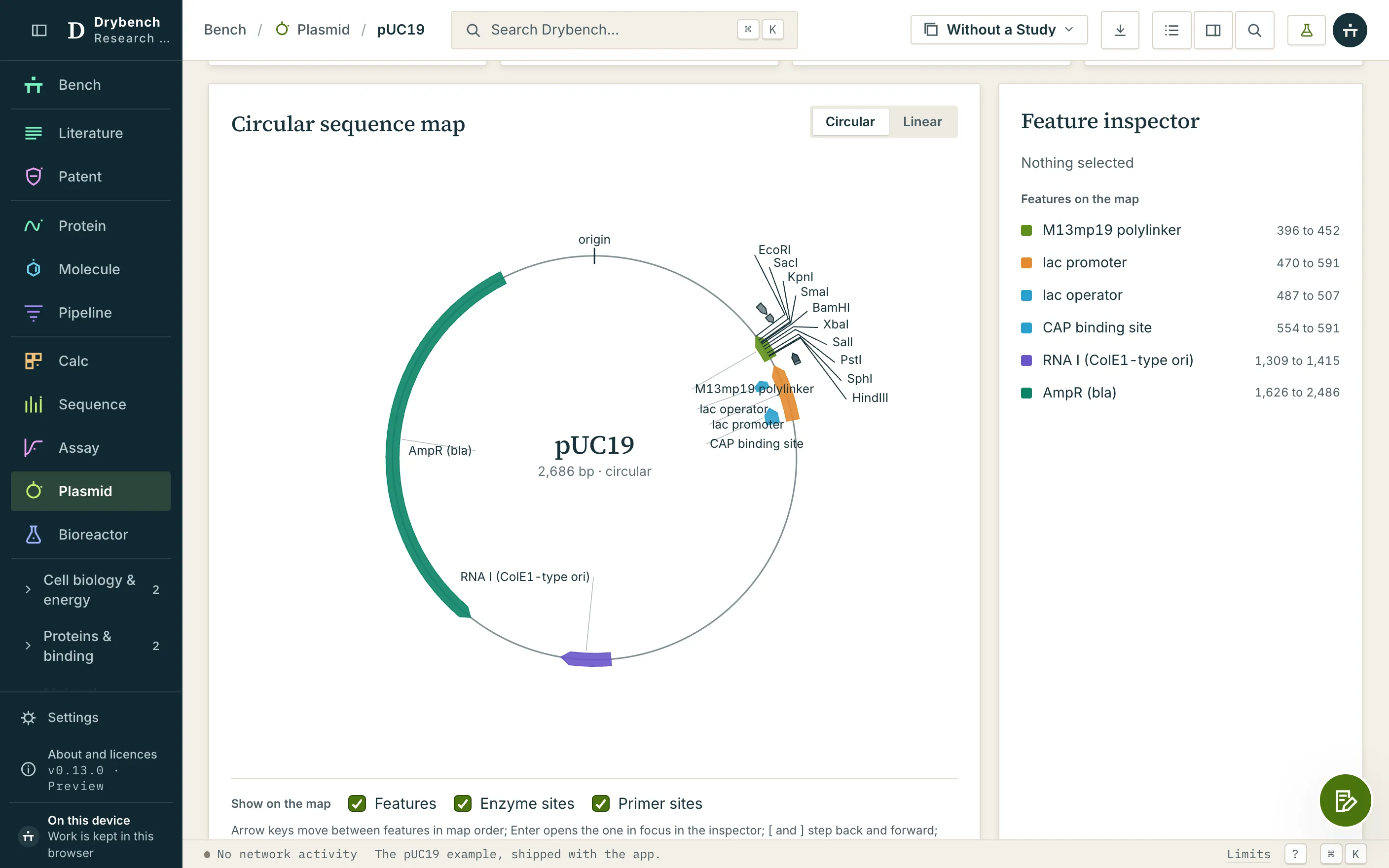Open the Pipeline module
Image resolution: width=1389 pixels, height=868 pixels.
coord(91,312)
